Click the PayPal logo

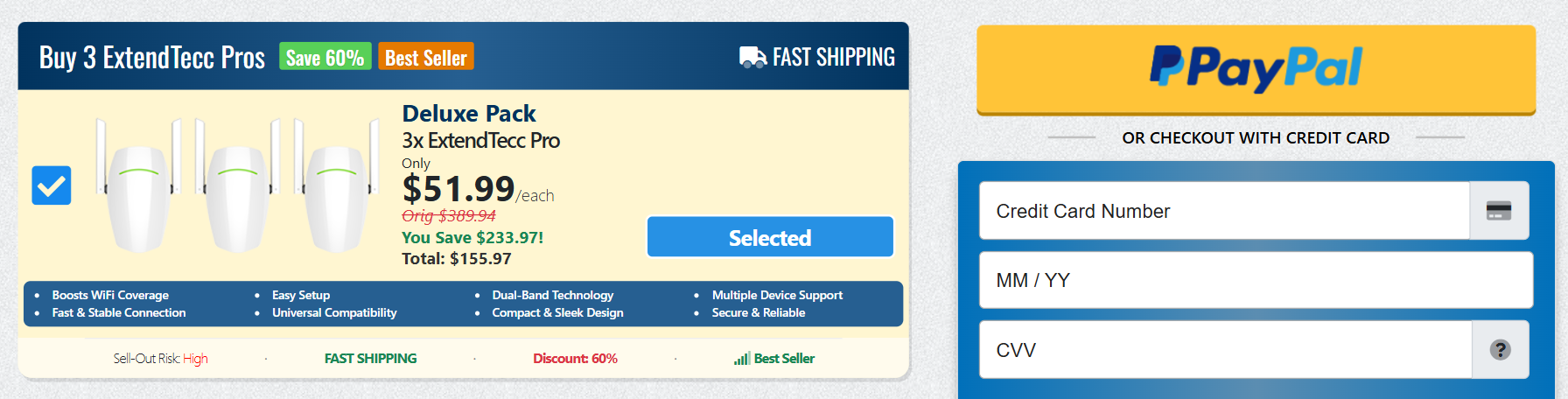[x=1256, y=68]
